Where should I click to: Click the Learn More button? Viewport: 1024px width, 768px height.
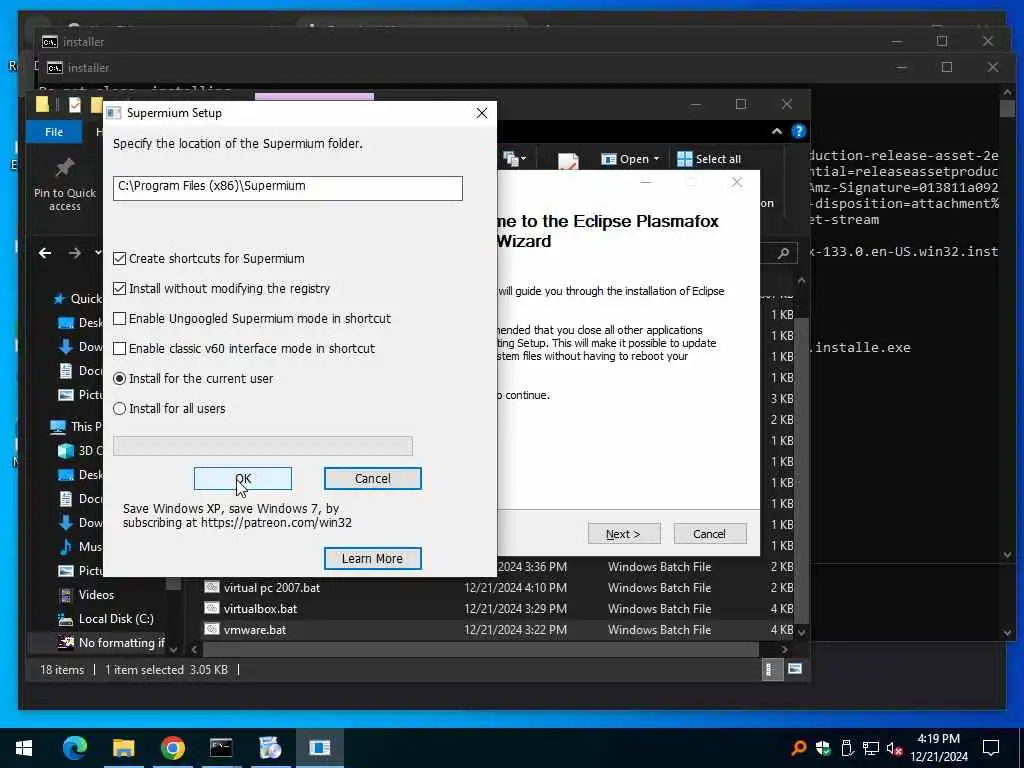(372, 558)
